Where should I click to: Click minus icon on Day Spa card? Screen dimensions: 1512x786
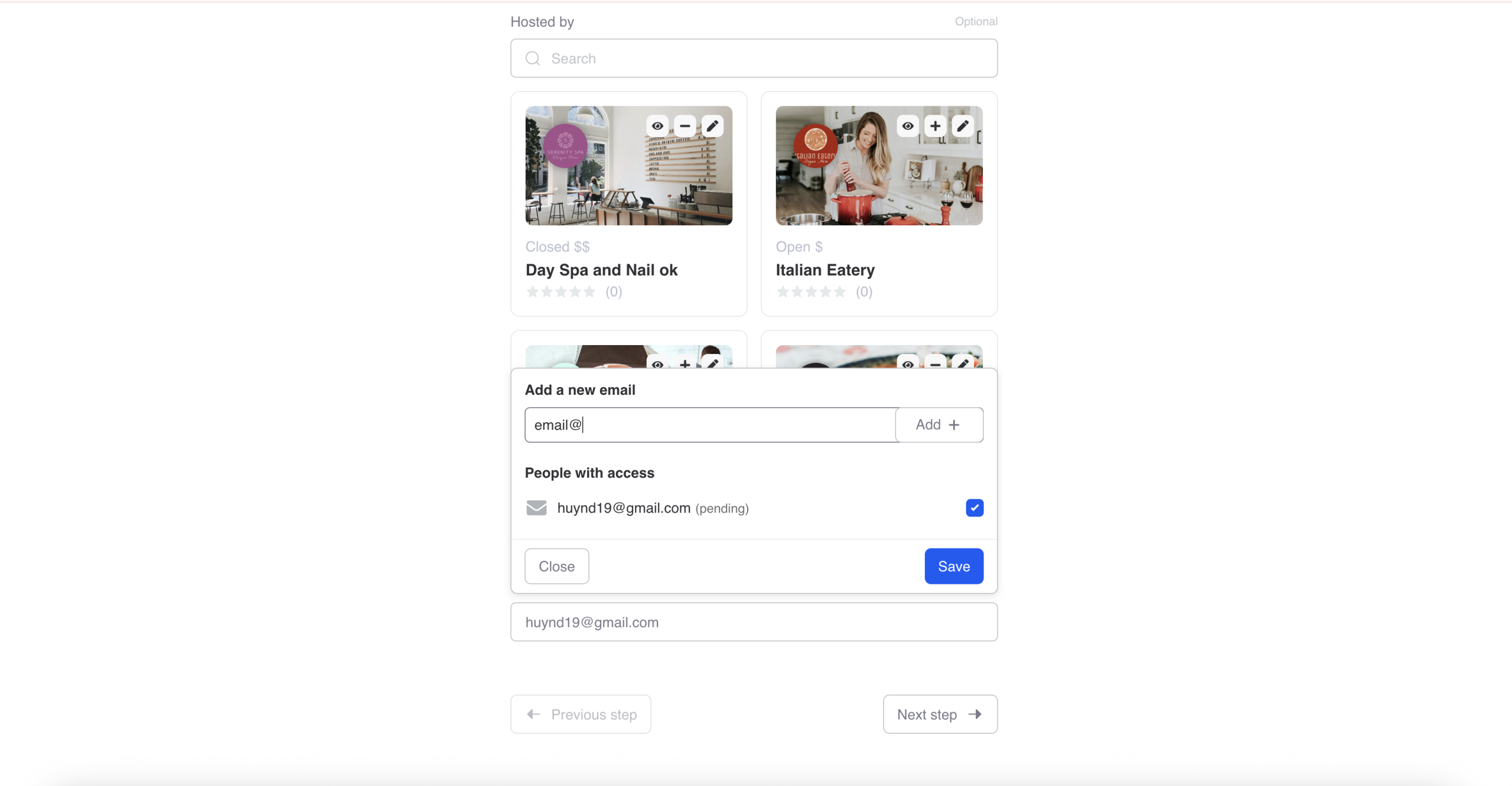685,126
